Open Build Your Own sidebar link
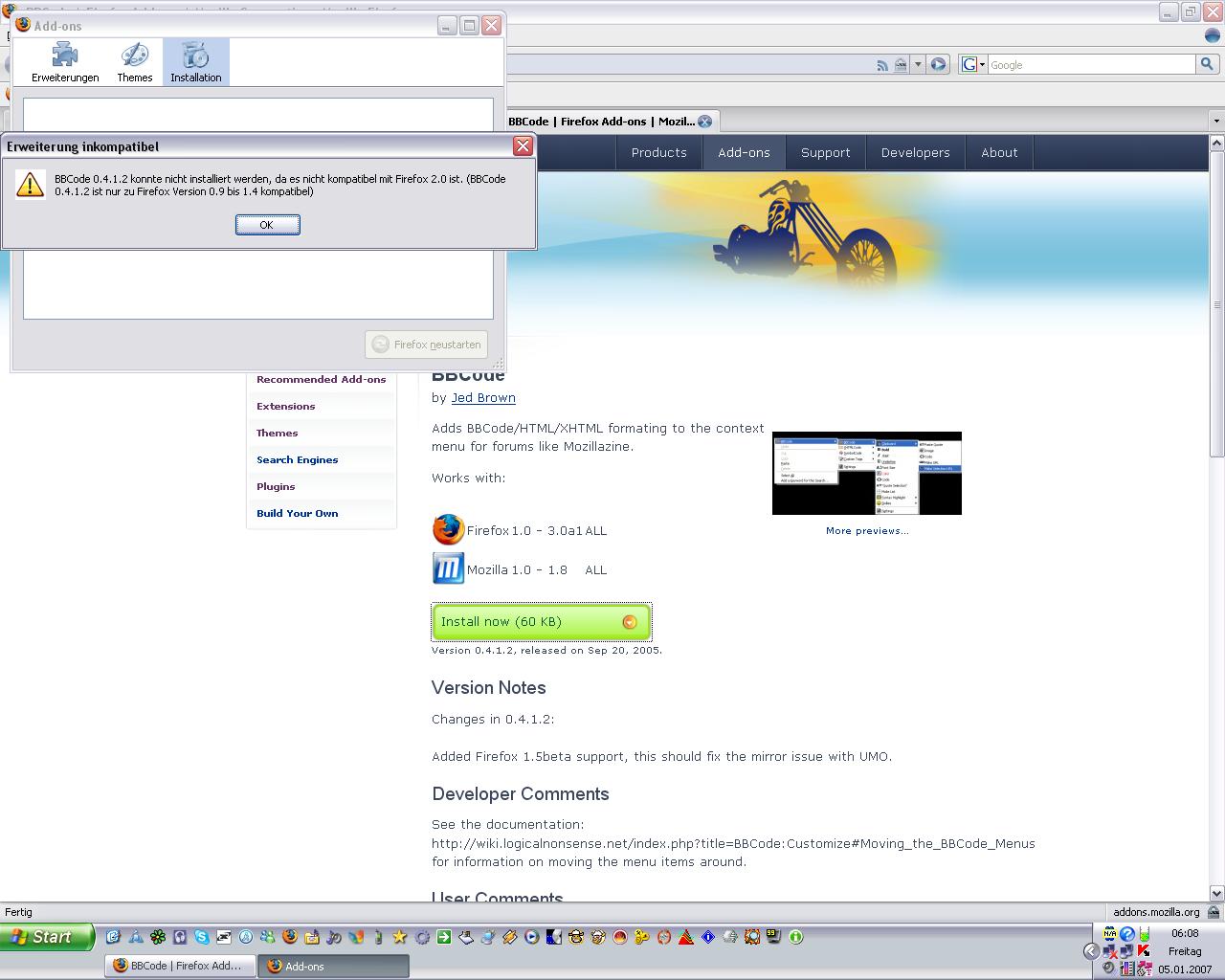 click(x=298, y=514)
